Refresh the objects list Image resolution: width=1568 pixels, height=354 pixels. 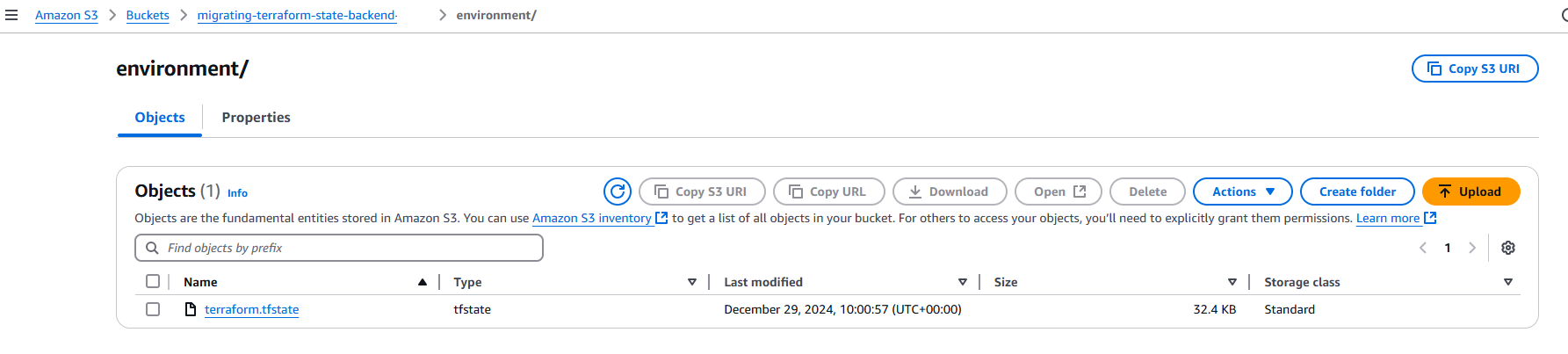(618, 191)
